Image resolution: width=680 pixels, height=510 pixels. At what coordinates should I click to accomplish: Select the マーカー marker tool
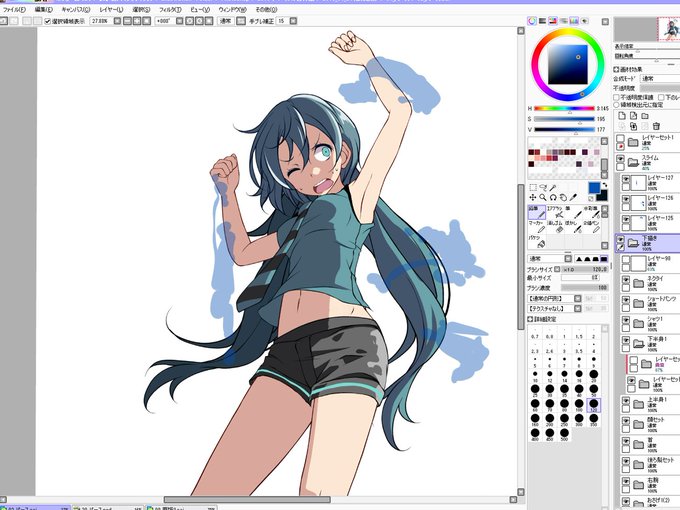point(536,227)
